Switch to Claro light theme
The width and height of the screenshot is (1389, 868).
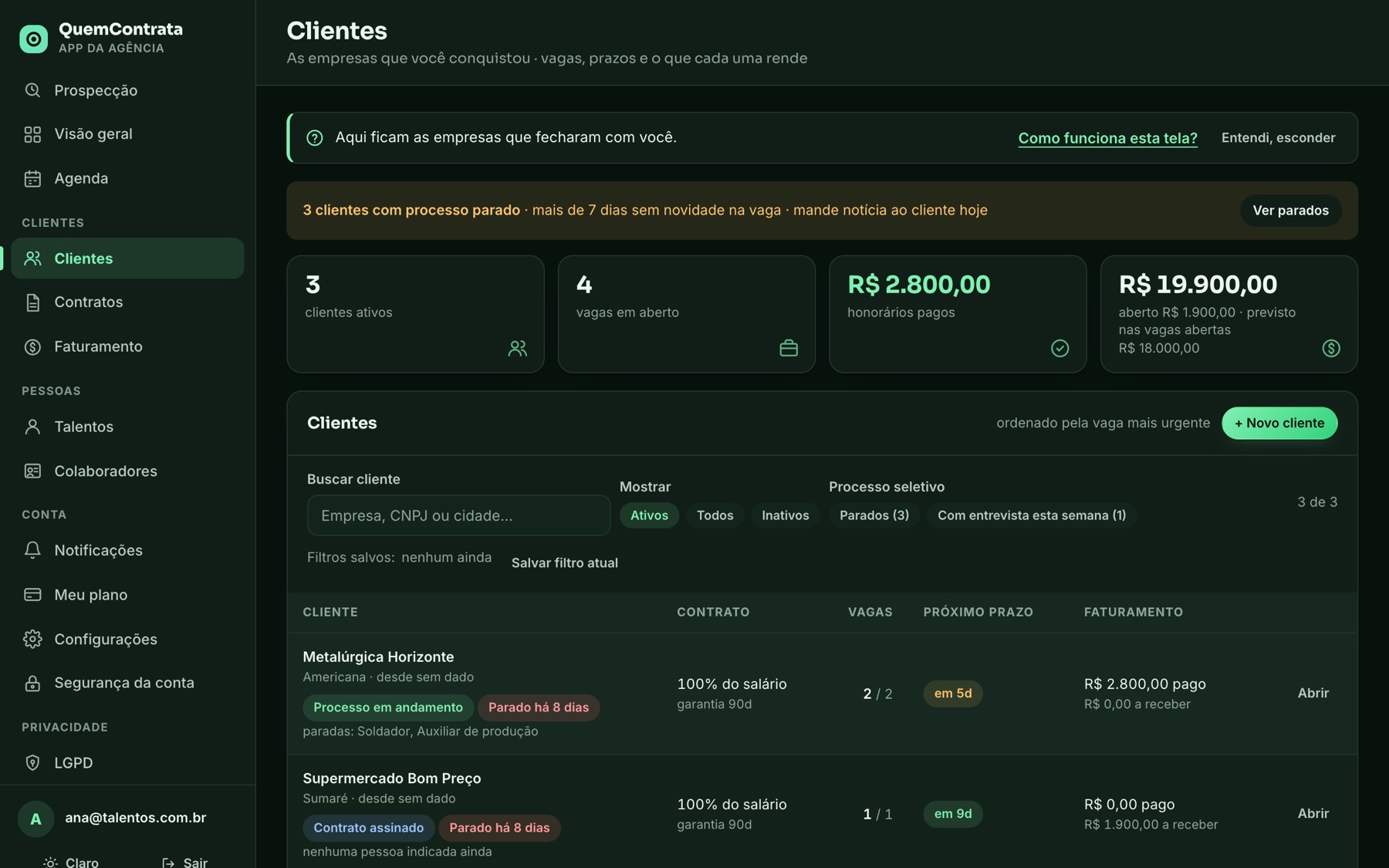click(72, 862)
